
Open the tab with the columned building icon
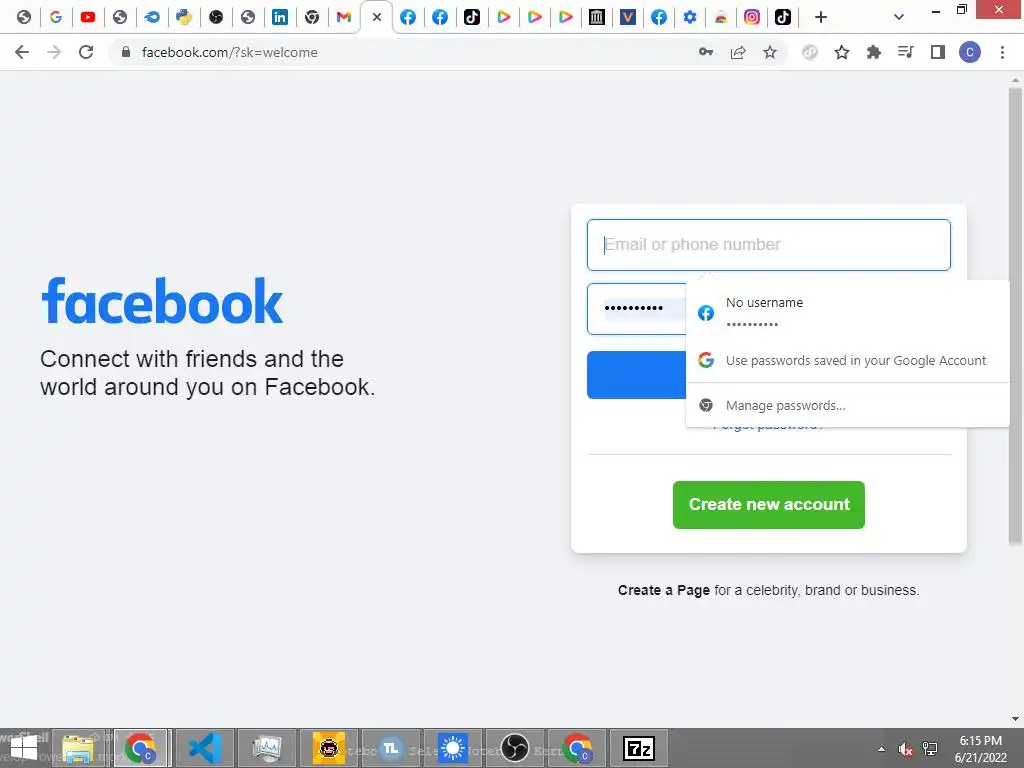(596, 17)
